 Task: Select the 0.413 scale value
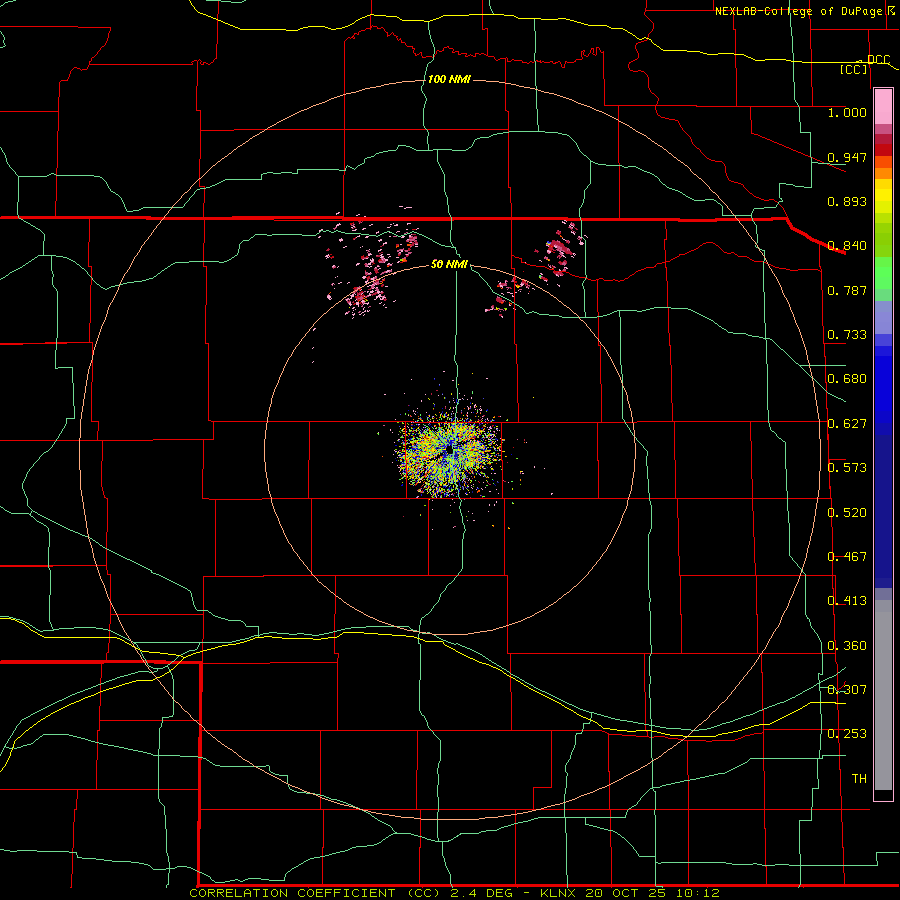(x=847, y=601)
